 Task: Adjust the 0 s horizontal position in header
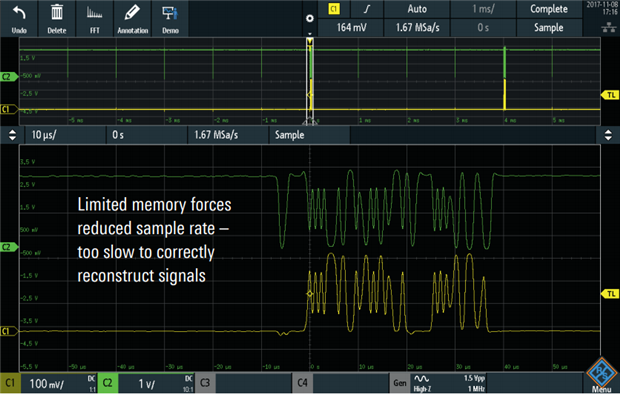pos(483,27)
